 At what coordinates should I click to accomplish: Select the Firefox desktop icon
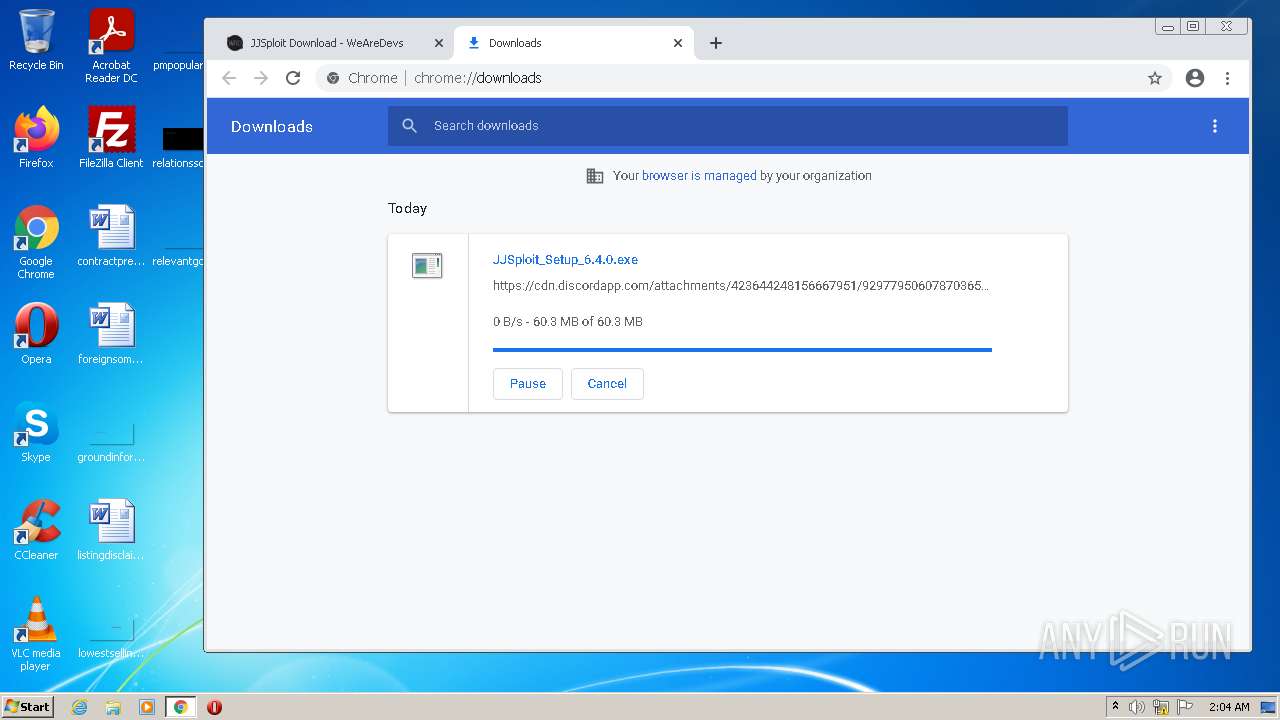click(x=36, y=137)
